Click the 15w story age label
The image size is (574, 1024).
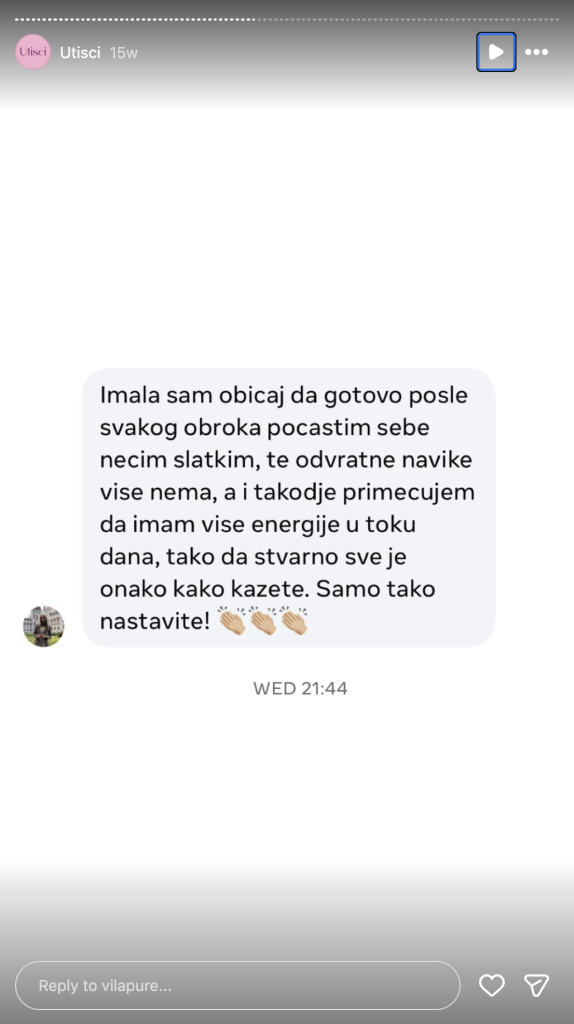pos(124,52)
